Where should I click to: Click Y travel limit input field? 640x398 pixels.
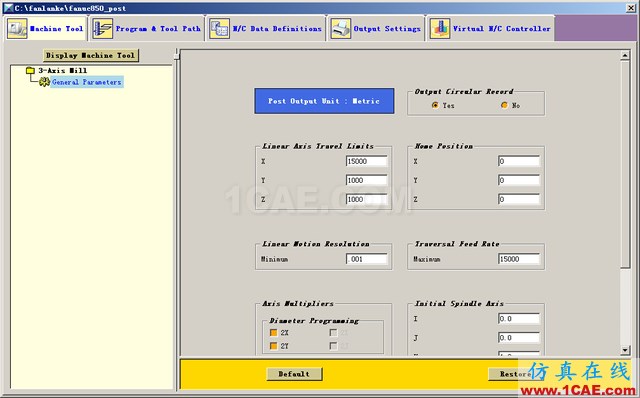point(367,180)
